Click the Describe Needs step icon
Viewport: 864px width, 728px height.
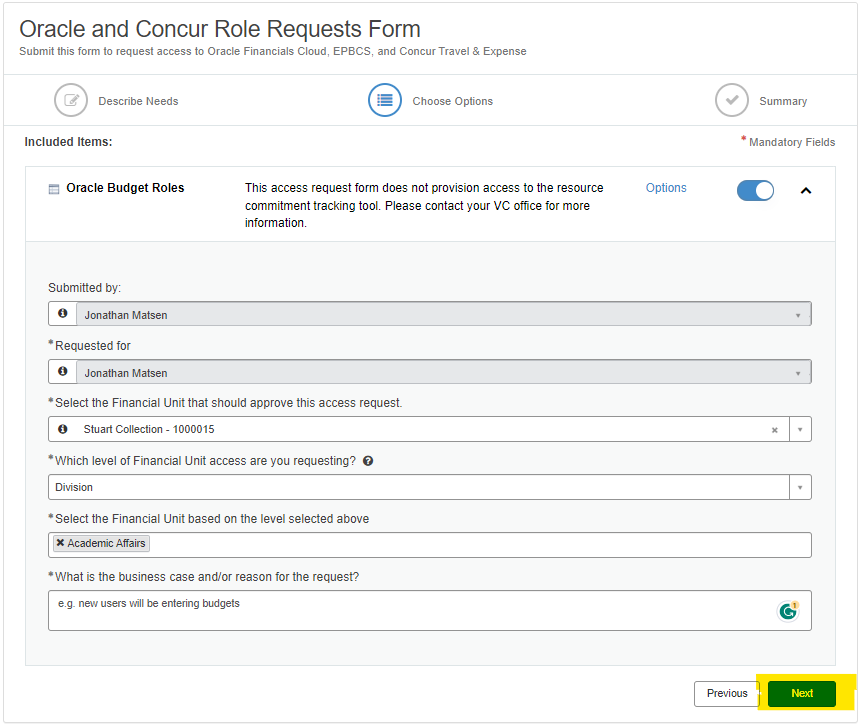click(x=71, y=101)
